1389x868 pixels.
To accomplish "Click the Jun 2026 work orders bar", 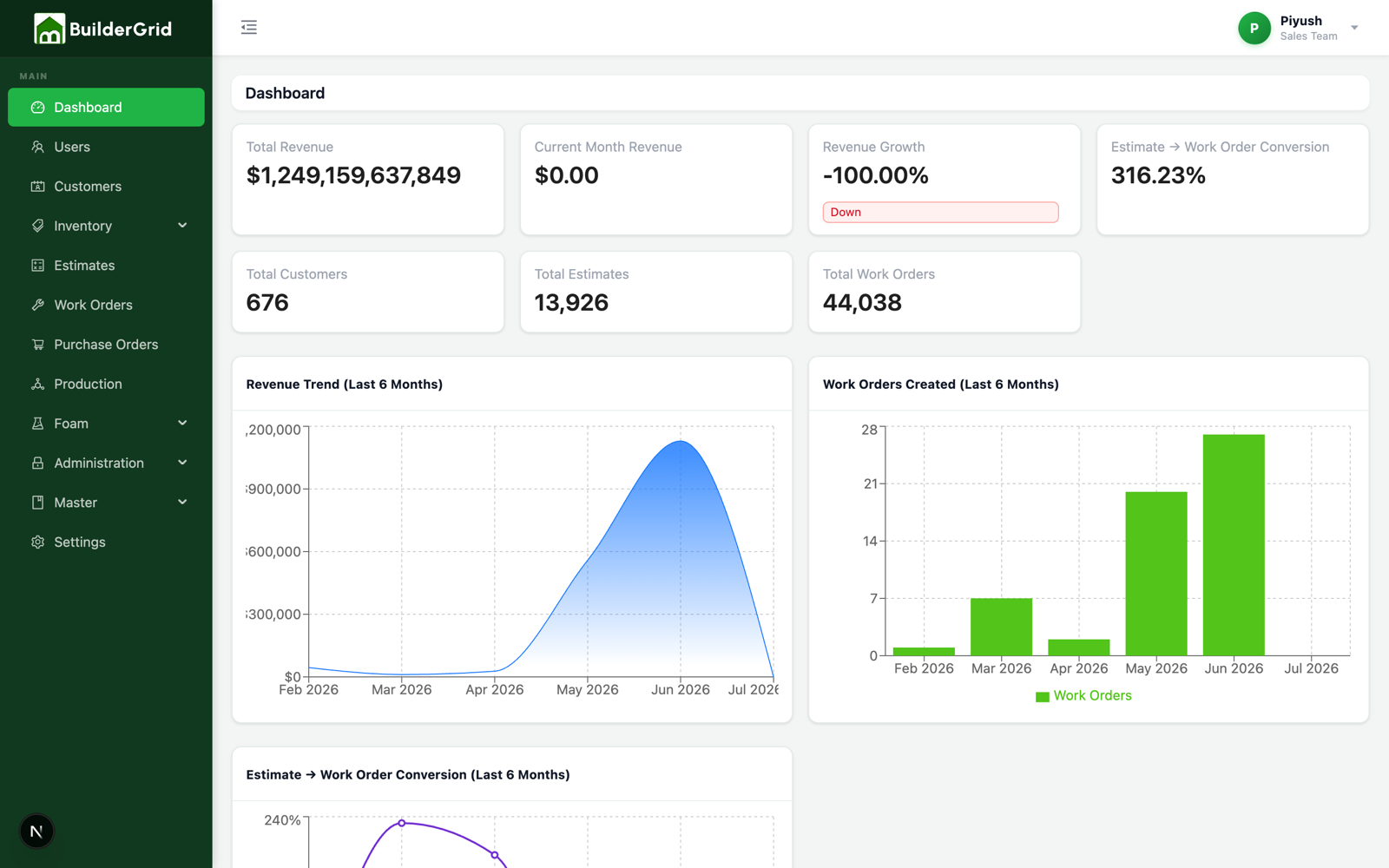I will coord(1234,545).
